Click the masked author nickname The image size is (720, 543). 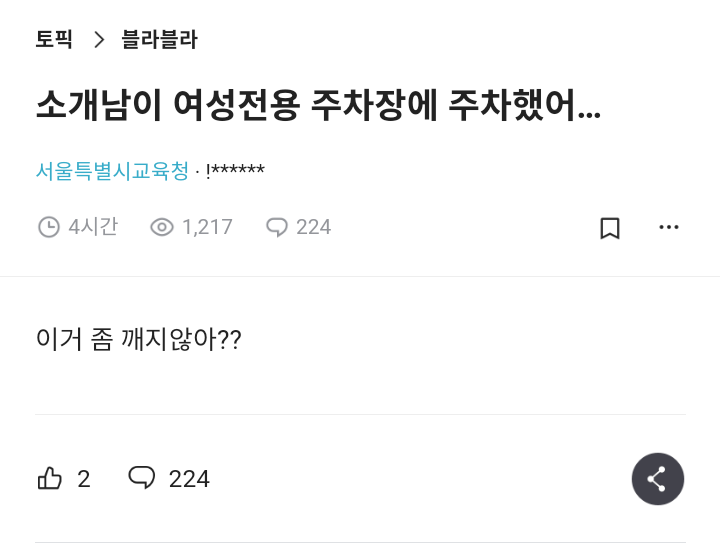coord(235,171)
